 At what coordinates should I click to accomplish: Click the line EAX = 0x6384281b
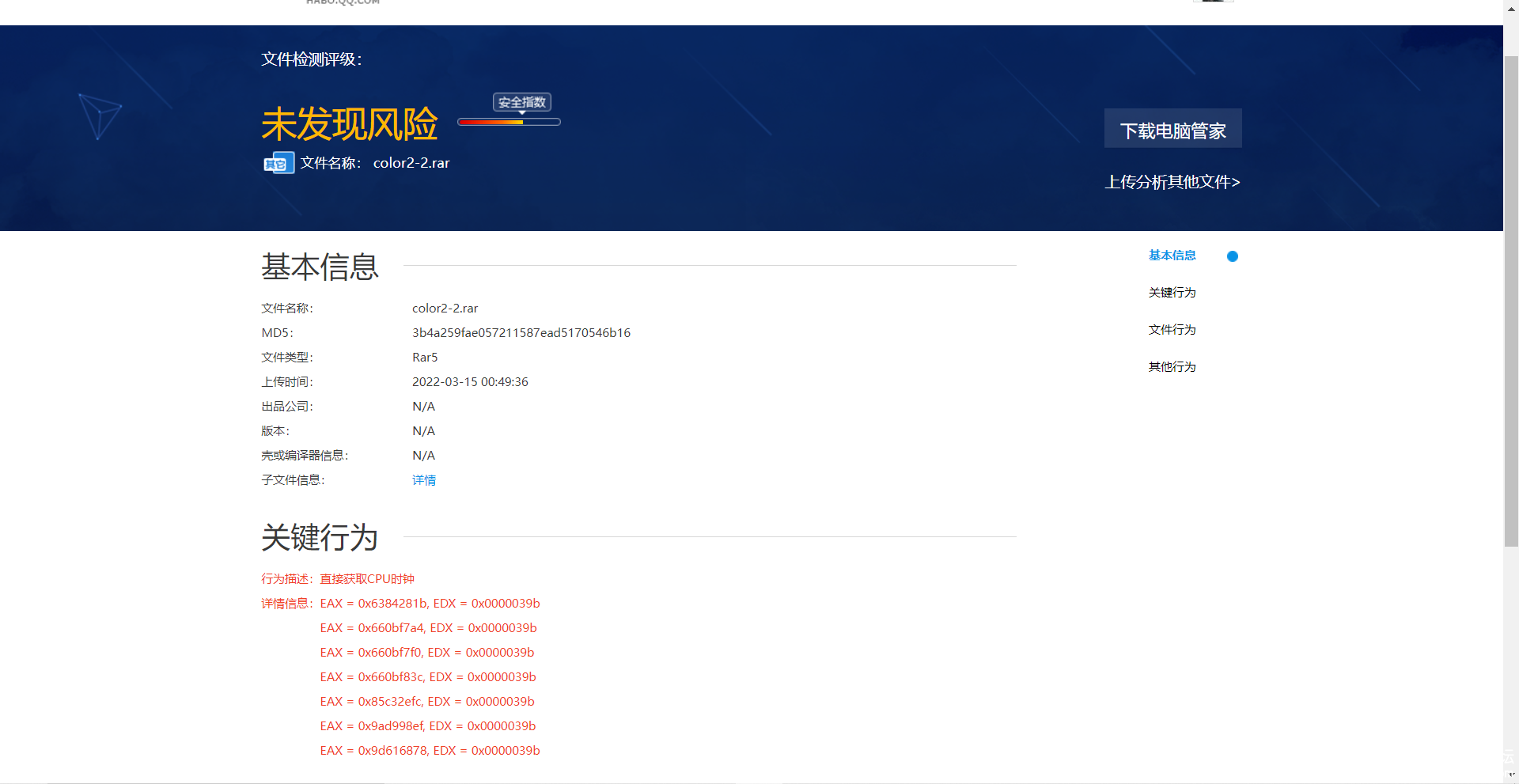click(x=430, y=604)
